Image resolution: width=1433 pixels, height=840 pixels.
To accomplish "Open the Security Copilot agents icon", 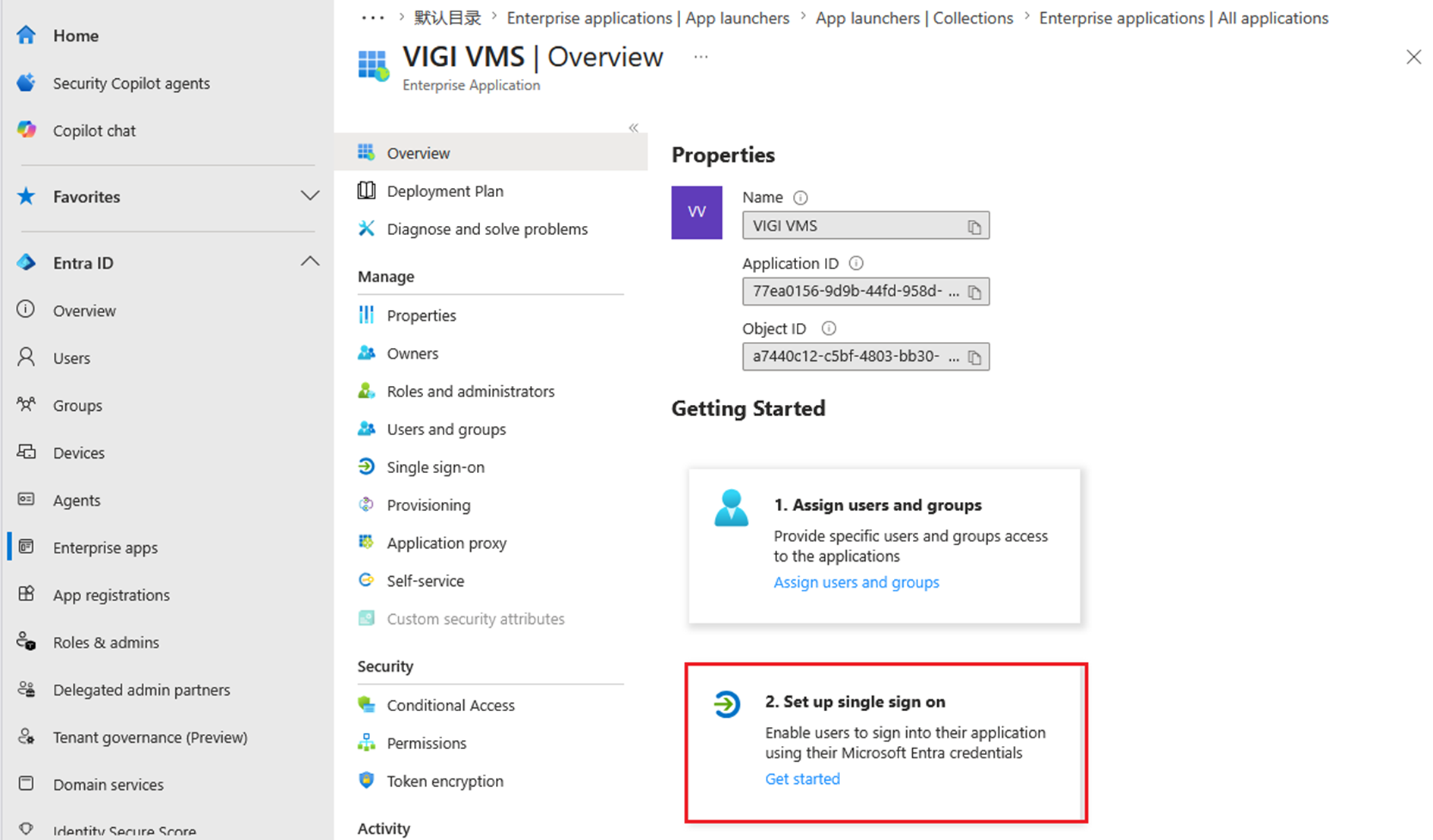I will 26,83.
